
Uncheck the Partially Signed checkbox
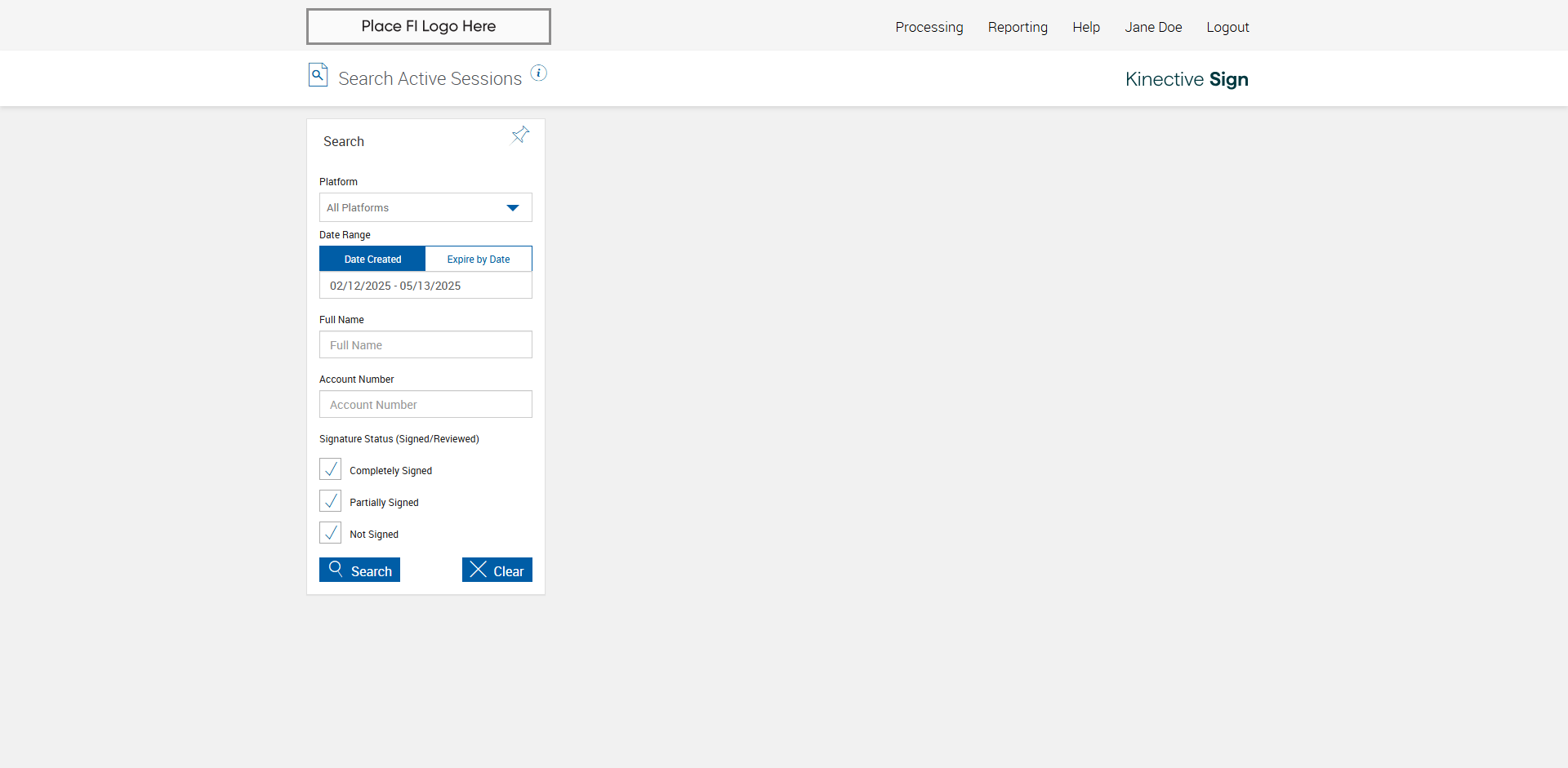coord(331,501)
